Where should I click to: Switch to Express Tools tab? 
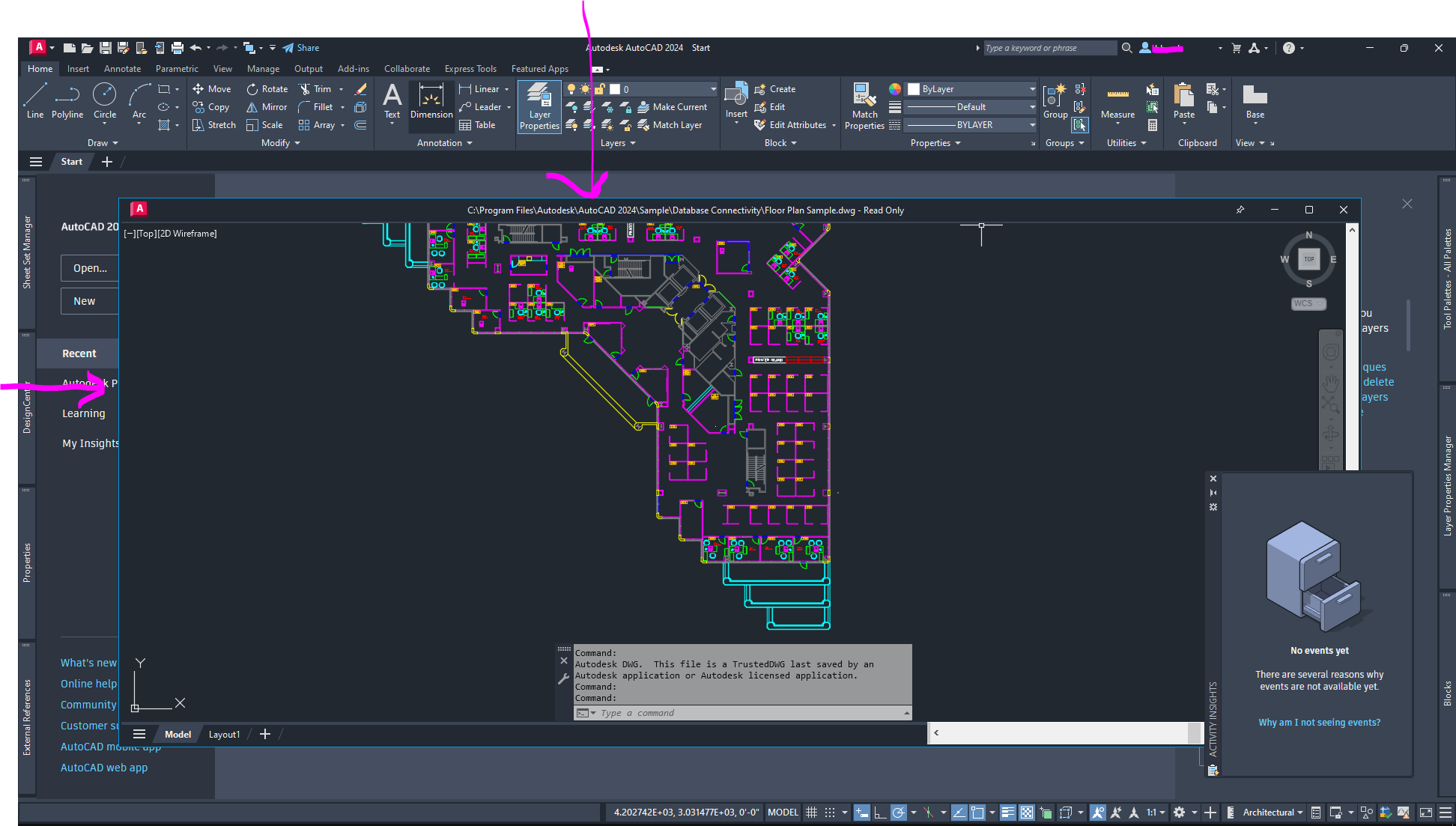point(470,69)
